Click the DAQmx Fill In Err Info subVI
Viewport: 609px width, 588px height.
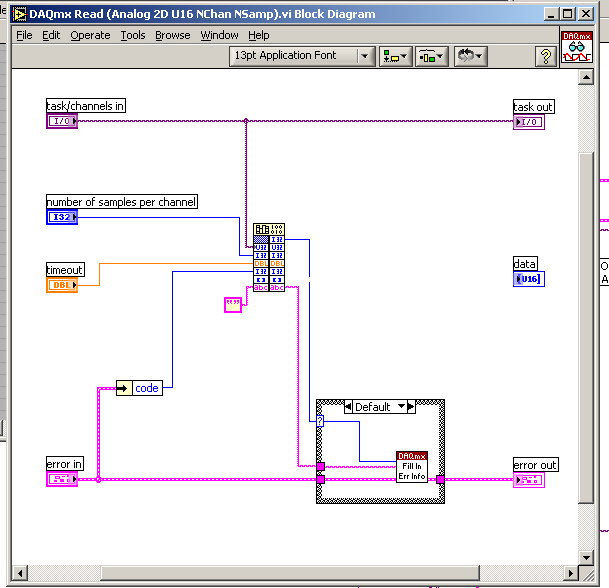click(412, 467)
